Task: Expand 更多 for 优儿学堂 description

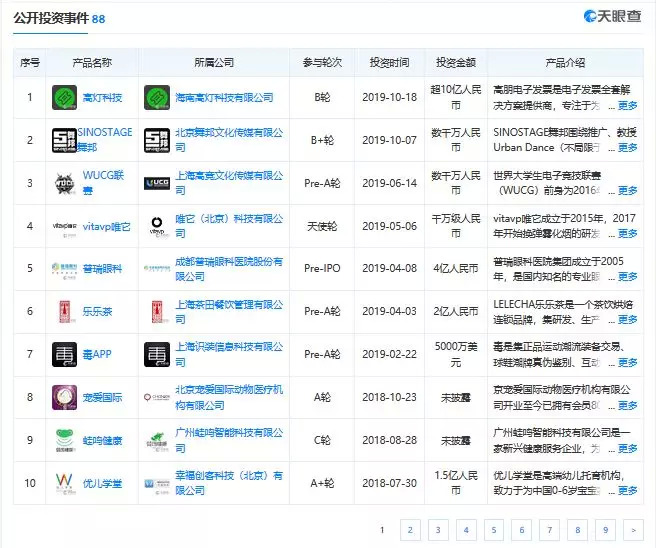Action: 627,491
